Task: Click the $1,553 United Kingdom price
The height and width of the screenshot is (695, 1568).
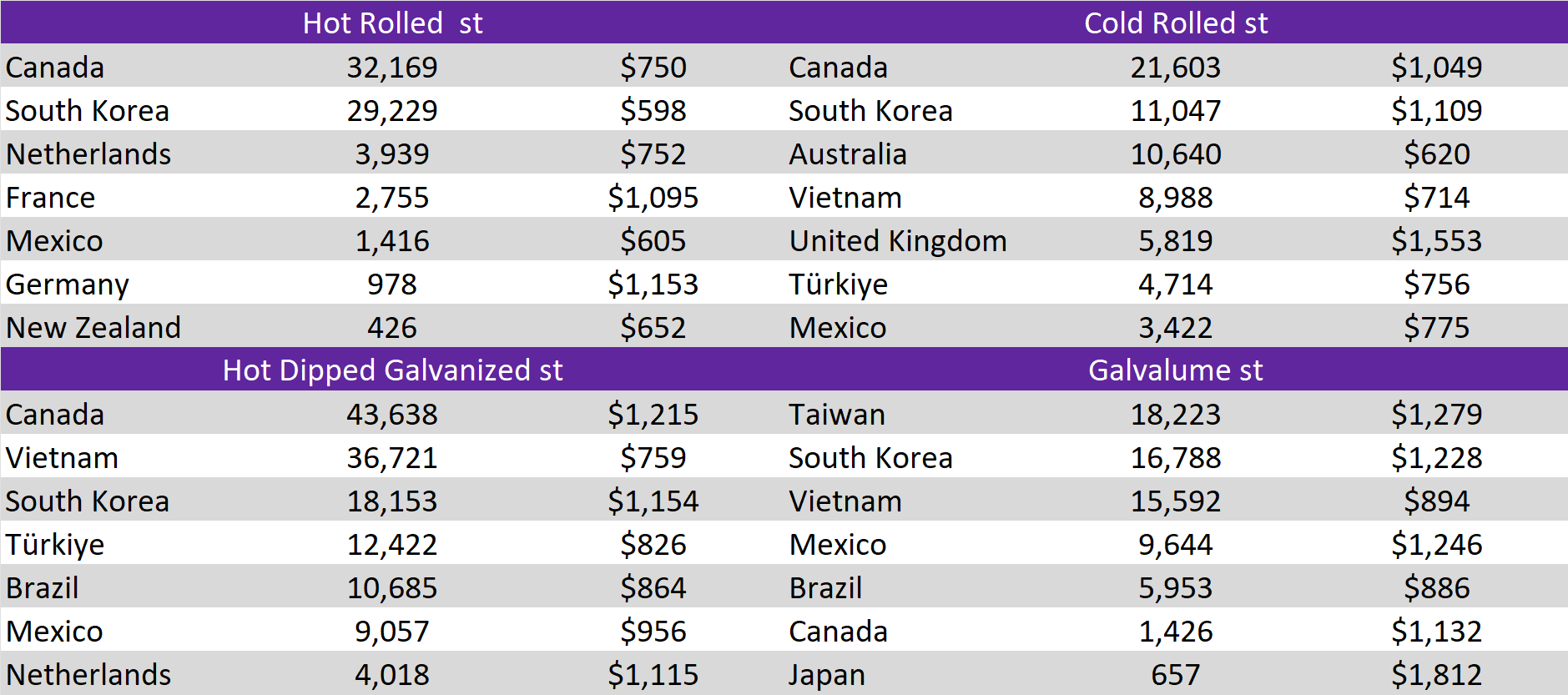Action: (x=1436, y=241)
